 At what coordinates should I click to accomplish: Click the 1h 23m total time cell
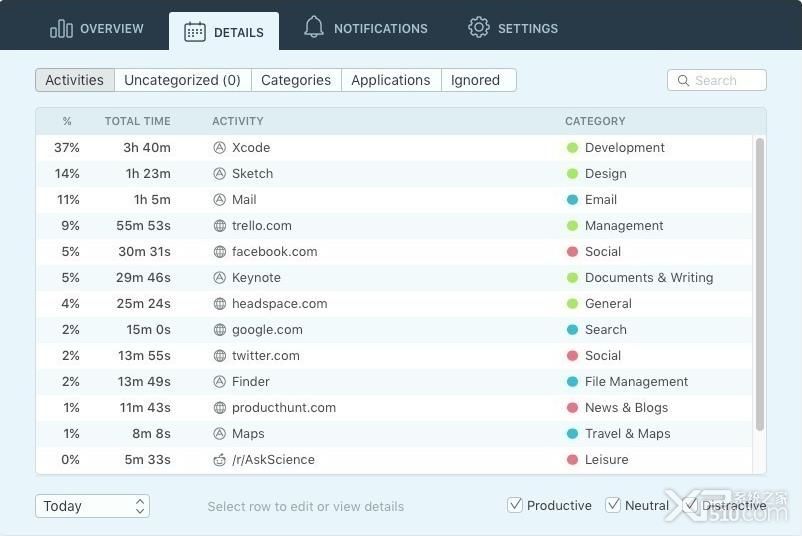pyautogui.click(x=148, y=174)
